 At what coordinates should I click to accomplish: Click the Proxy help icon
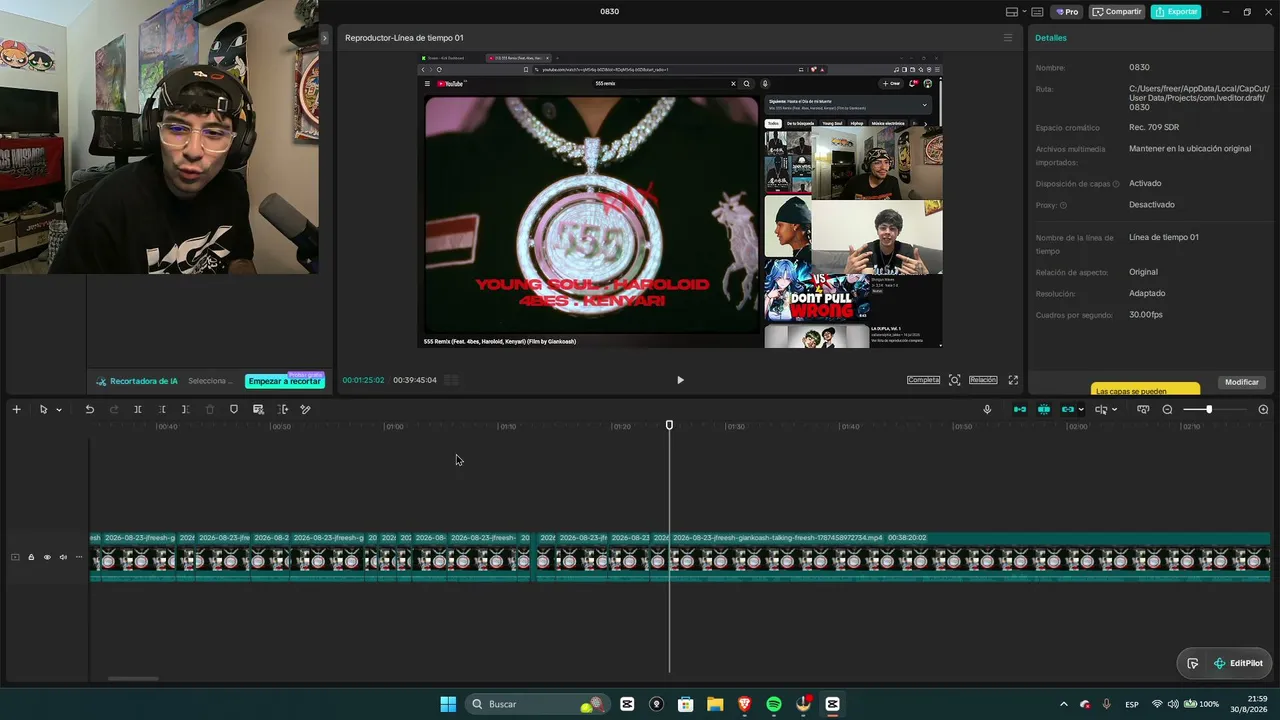(x=1063, y=205)
